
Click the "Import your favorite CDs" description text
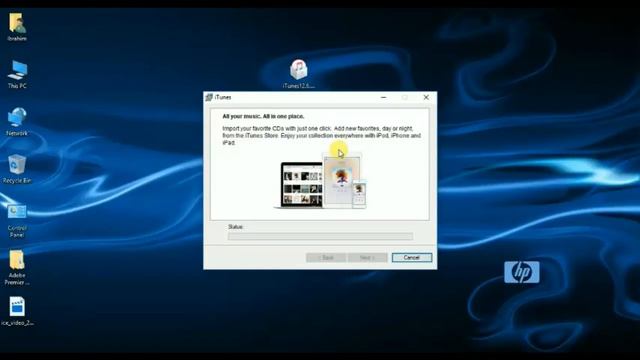coord(322,136)
